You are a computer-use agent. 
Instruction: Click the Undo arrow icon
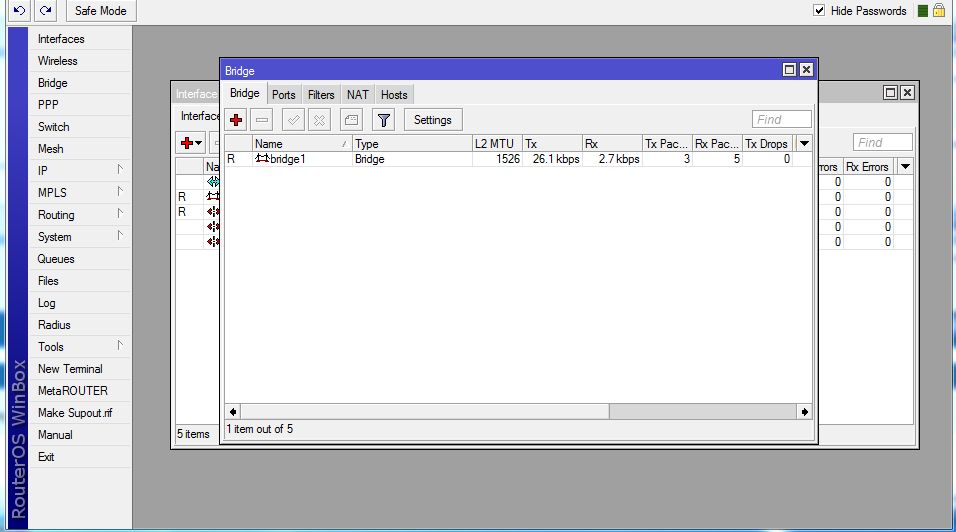coord(20,11)
